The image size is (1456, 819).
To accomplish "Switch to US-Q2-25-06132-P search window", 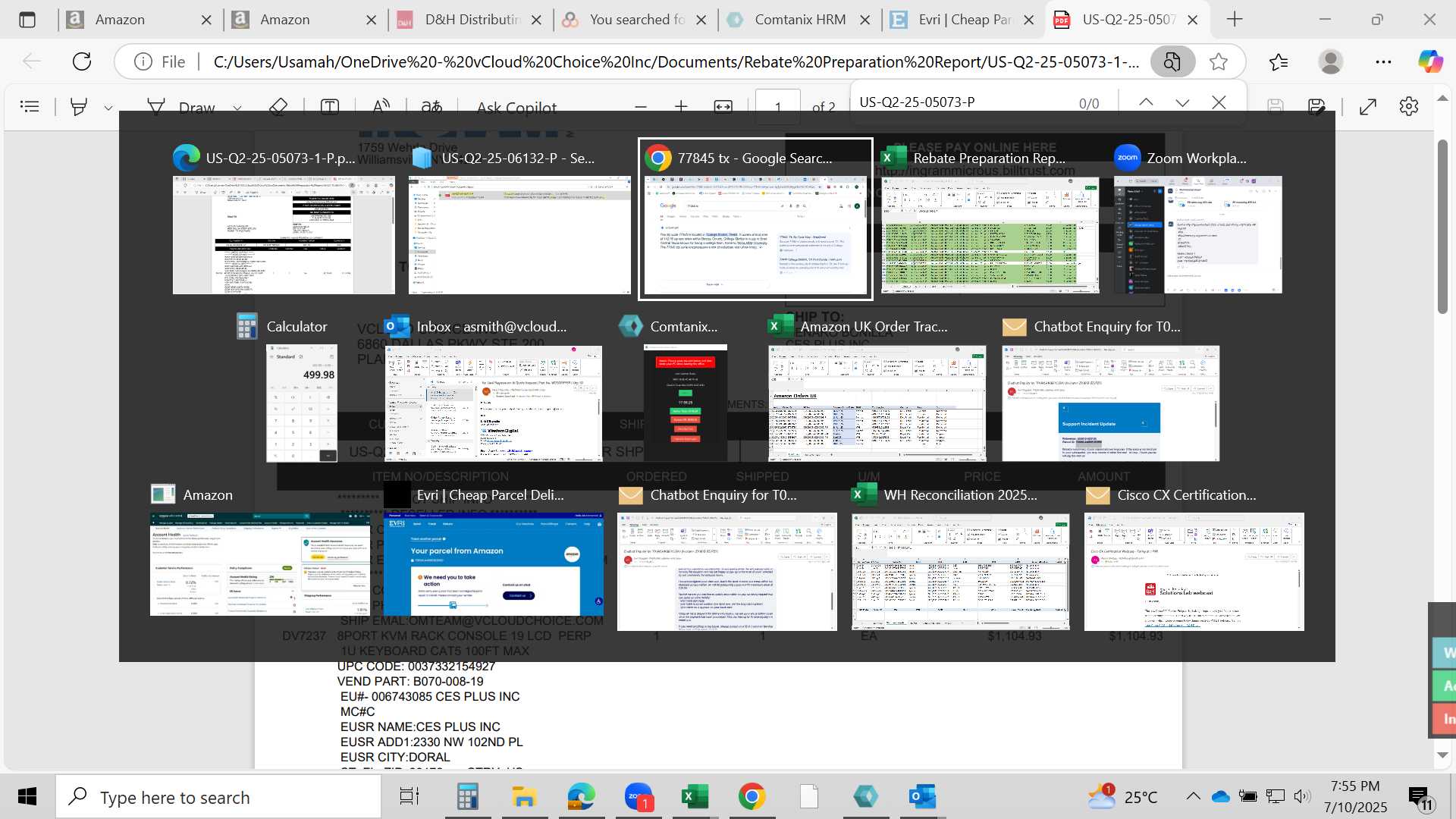I will (x=519, y=234).
